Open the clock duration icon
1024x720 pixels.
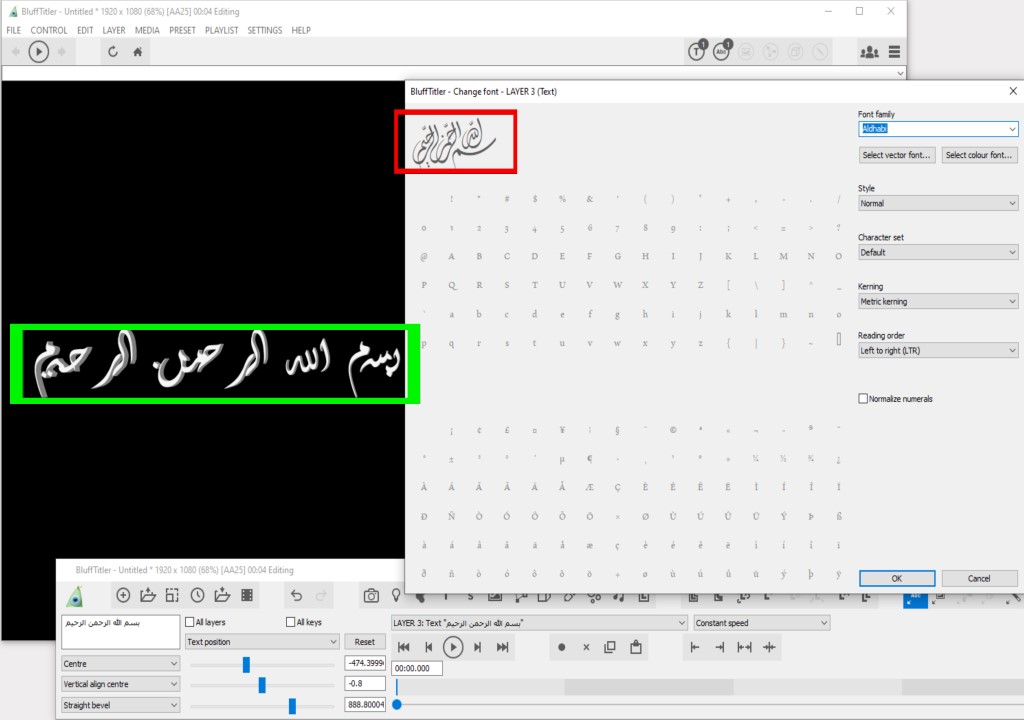point(197,595)
